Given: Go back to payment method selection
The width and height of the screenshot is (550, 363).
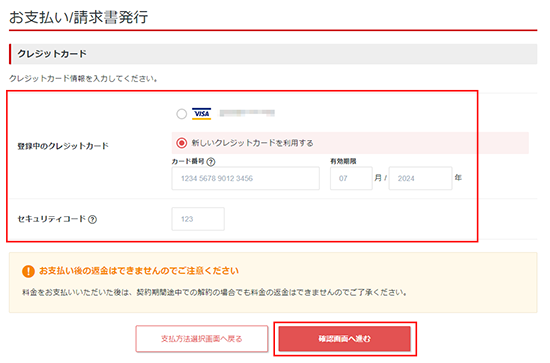Looking at the screenshot, I should point(202,339).
